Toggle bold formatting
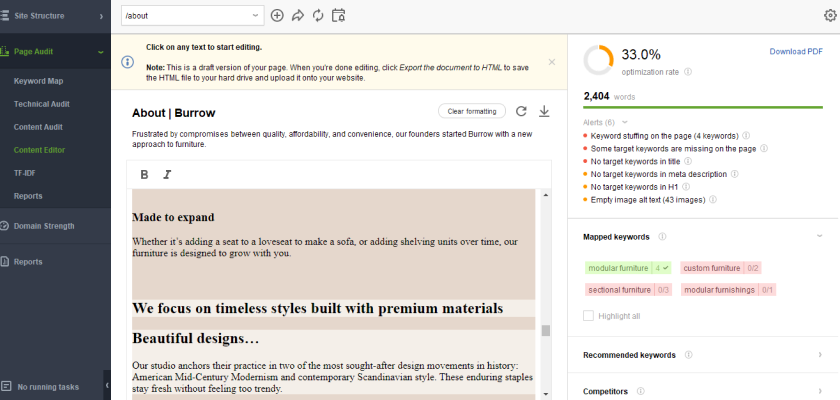This screenshot has width=840, height=400. tap(144, 175)
